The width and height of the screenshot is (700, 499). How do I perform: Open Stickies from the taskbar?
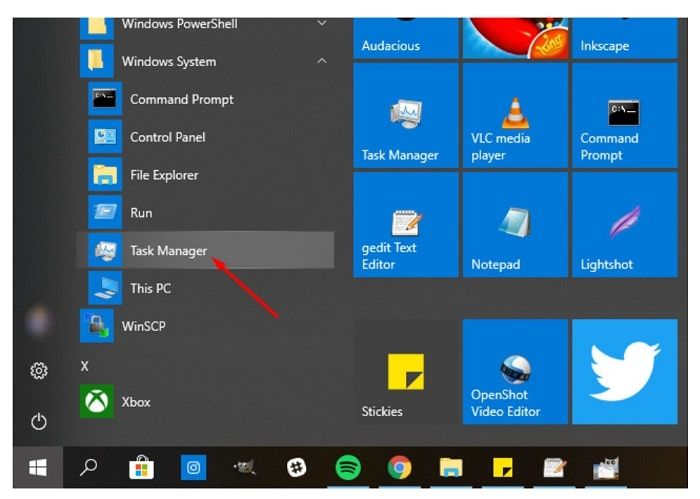(x=503, y=467)
